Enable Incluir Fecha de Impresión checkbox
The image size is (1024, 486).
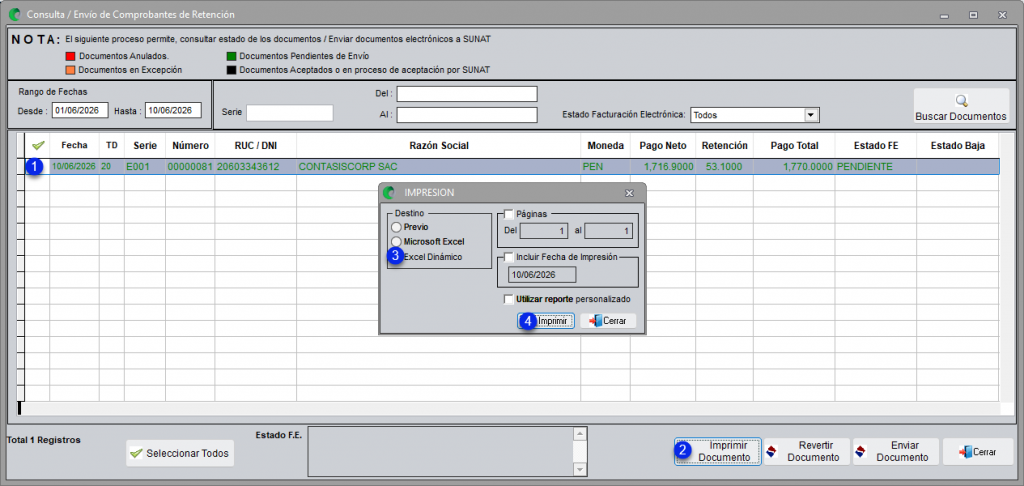[509, 257]
